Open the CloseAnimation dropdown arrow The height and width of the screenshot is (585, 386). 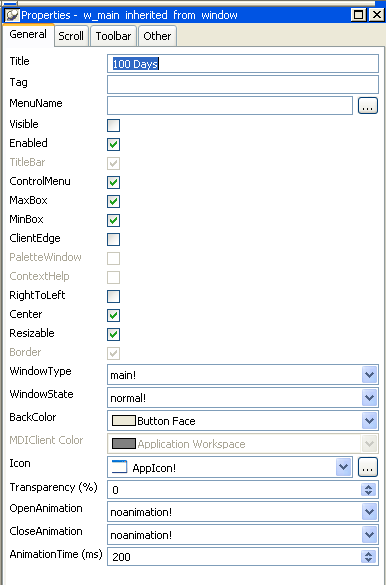(369, 535)
